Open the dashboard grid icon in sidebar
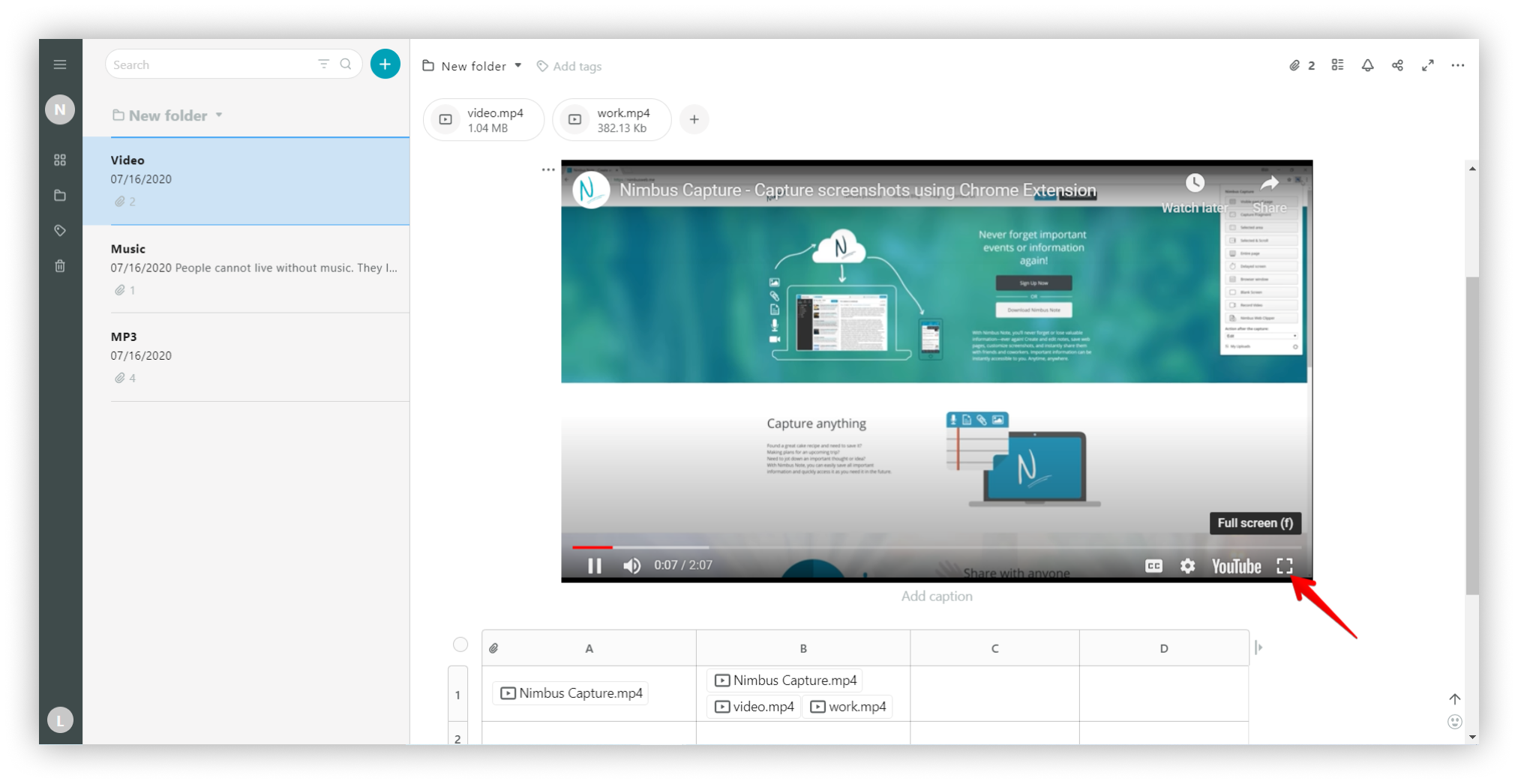Screen dimensions: 1518x784 60,160
